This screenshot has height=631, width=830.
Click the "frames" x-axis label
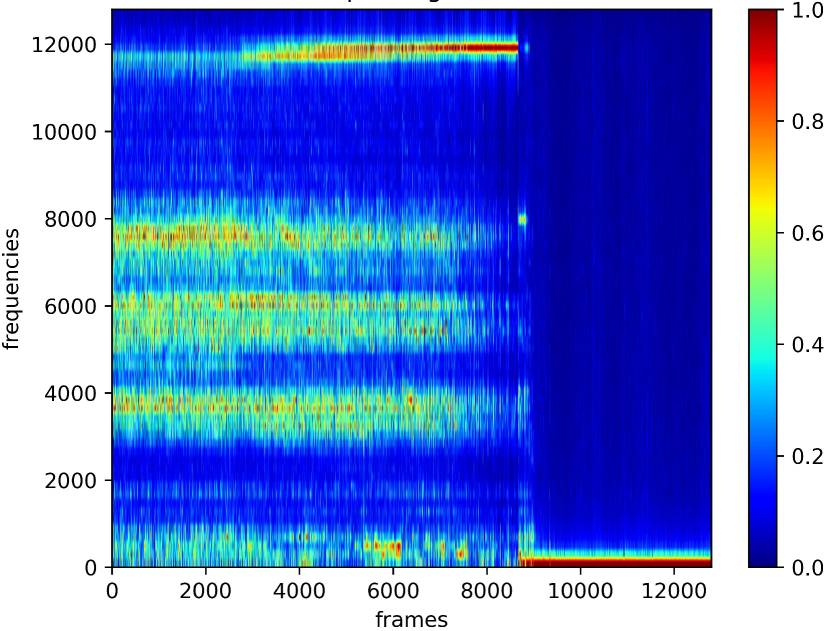(411, 619)
